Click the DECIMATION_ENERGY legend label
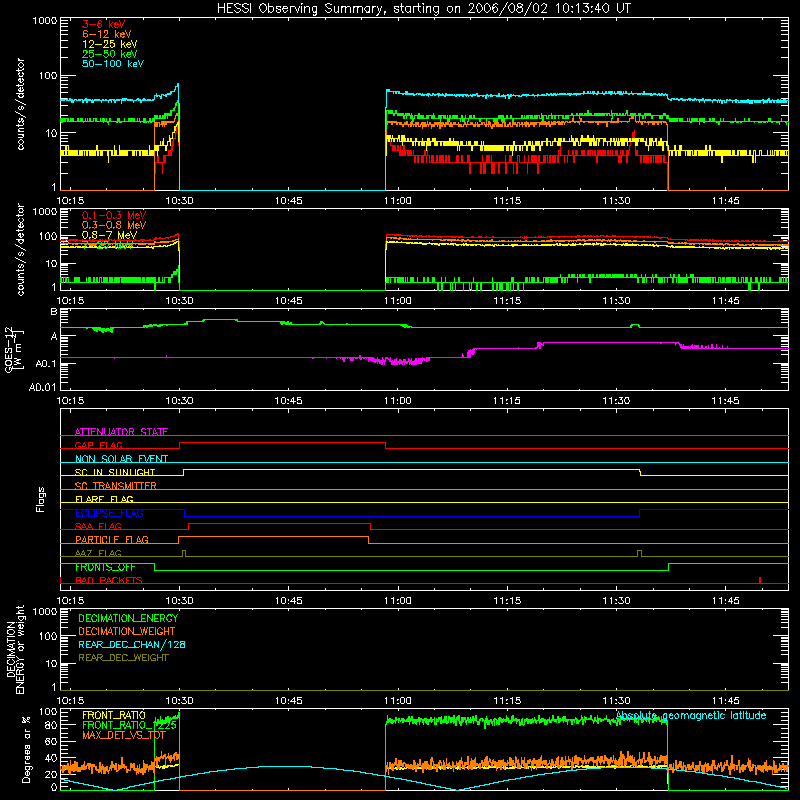Image resolution: width=800 pixels, height=800 pixels. [128, 618]
